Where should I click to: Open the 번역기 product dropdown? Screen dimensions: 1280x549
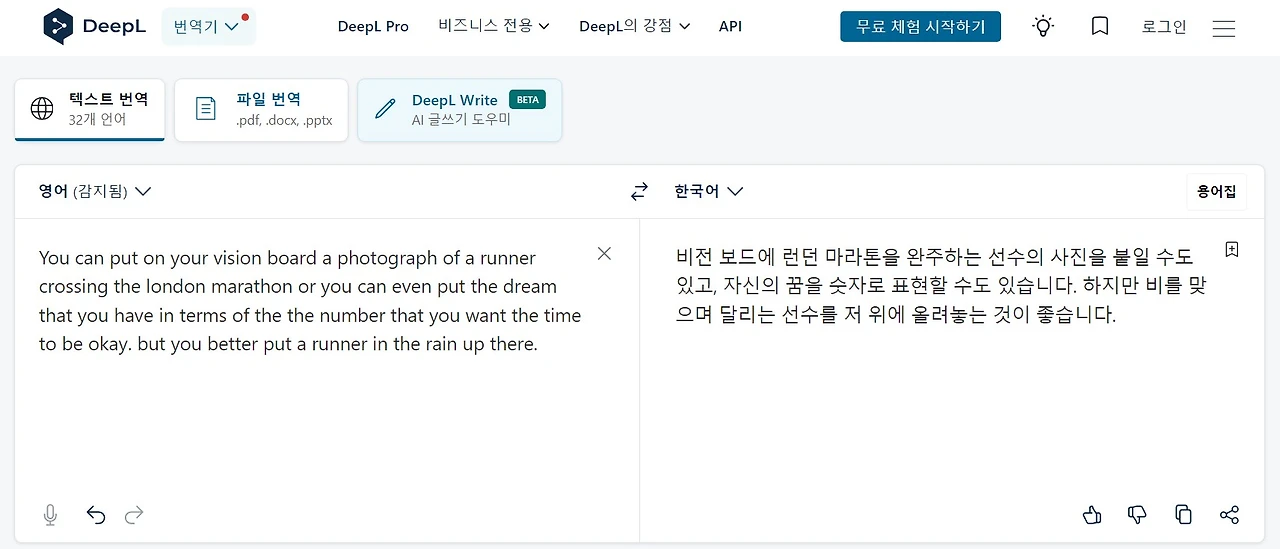[x=208, y=27]
